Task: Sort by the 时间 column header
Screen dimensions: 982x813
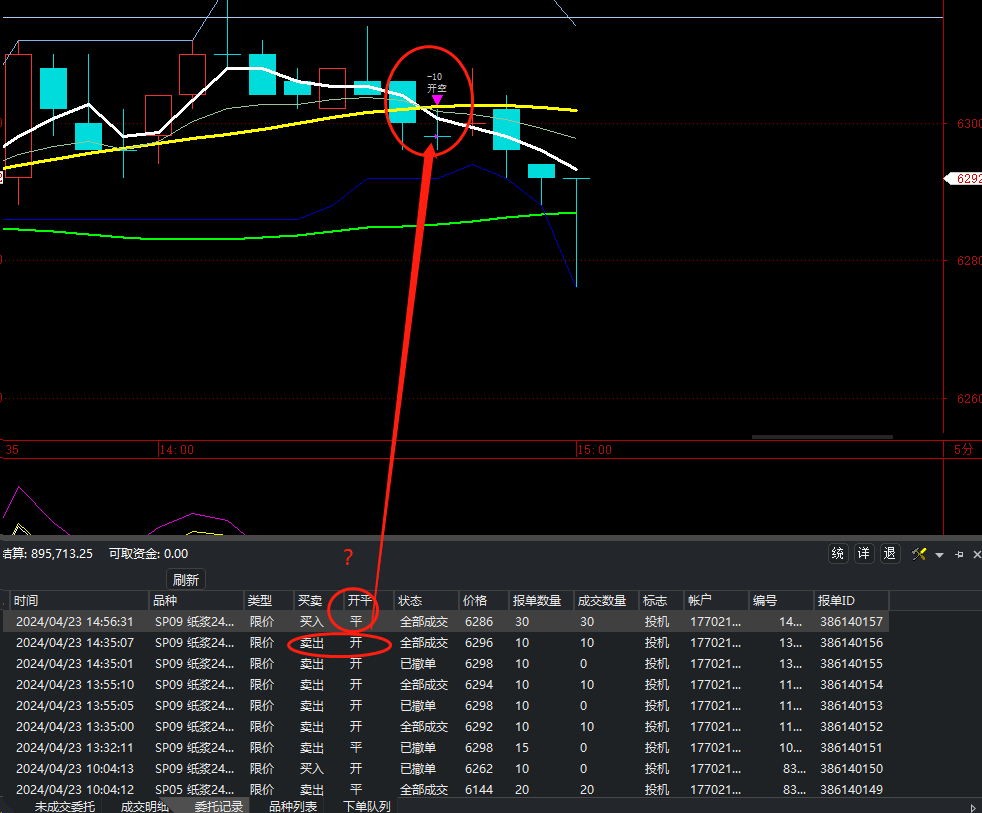Action: pos(80,601)
